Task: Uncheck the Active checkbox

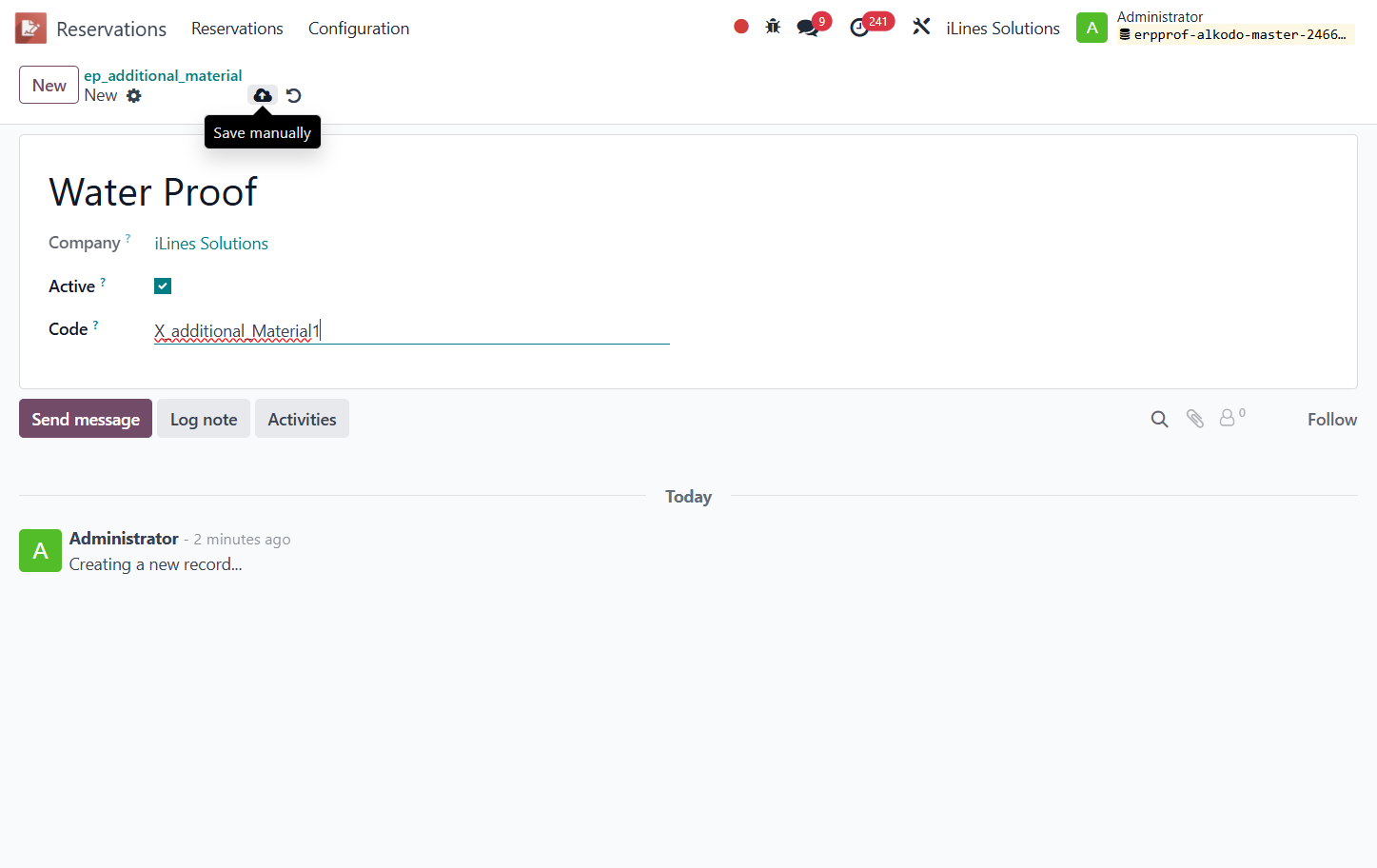Action: (163, 286)
